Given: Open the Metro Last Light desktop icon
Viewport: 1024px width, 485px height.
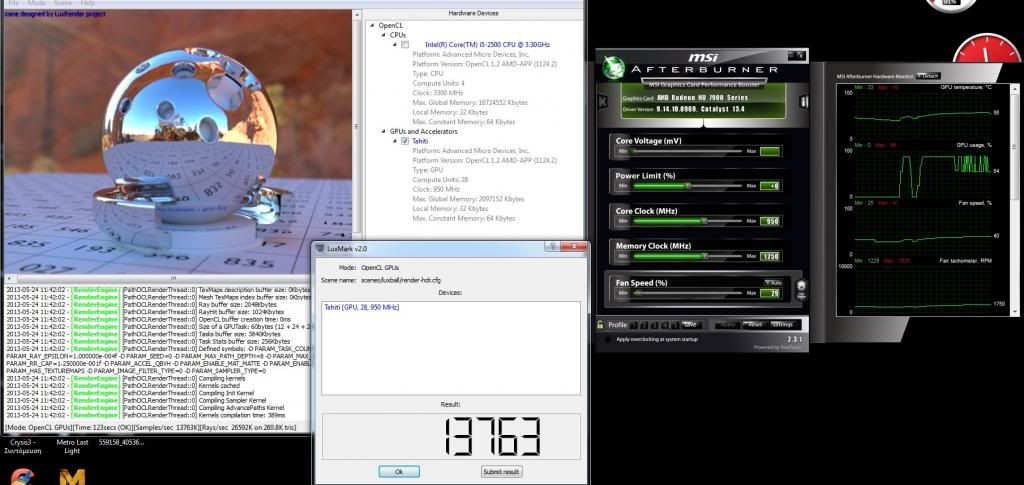Looking at the screenshot, I should (71, 473).
